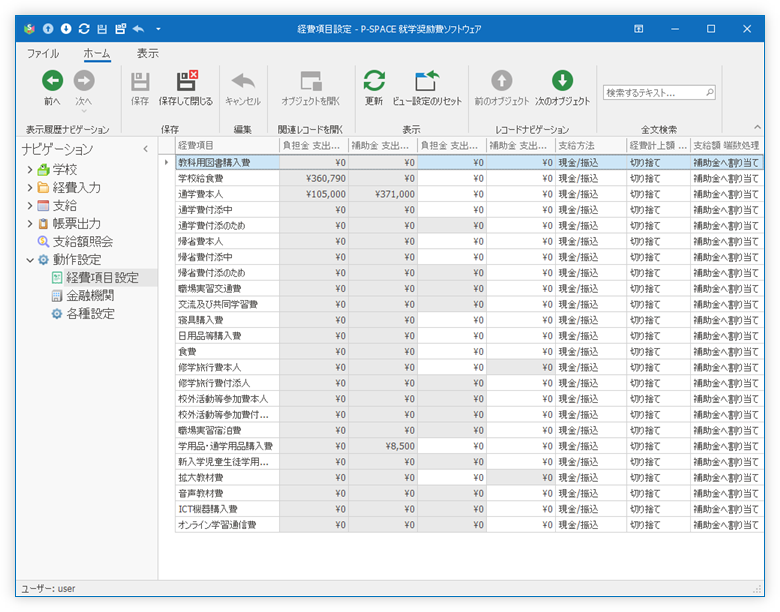Click row indicator arrow of 教科用図書購入費
The image size is (780, 612).
(167, 162)
